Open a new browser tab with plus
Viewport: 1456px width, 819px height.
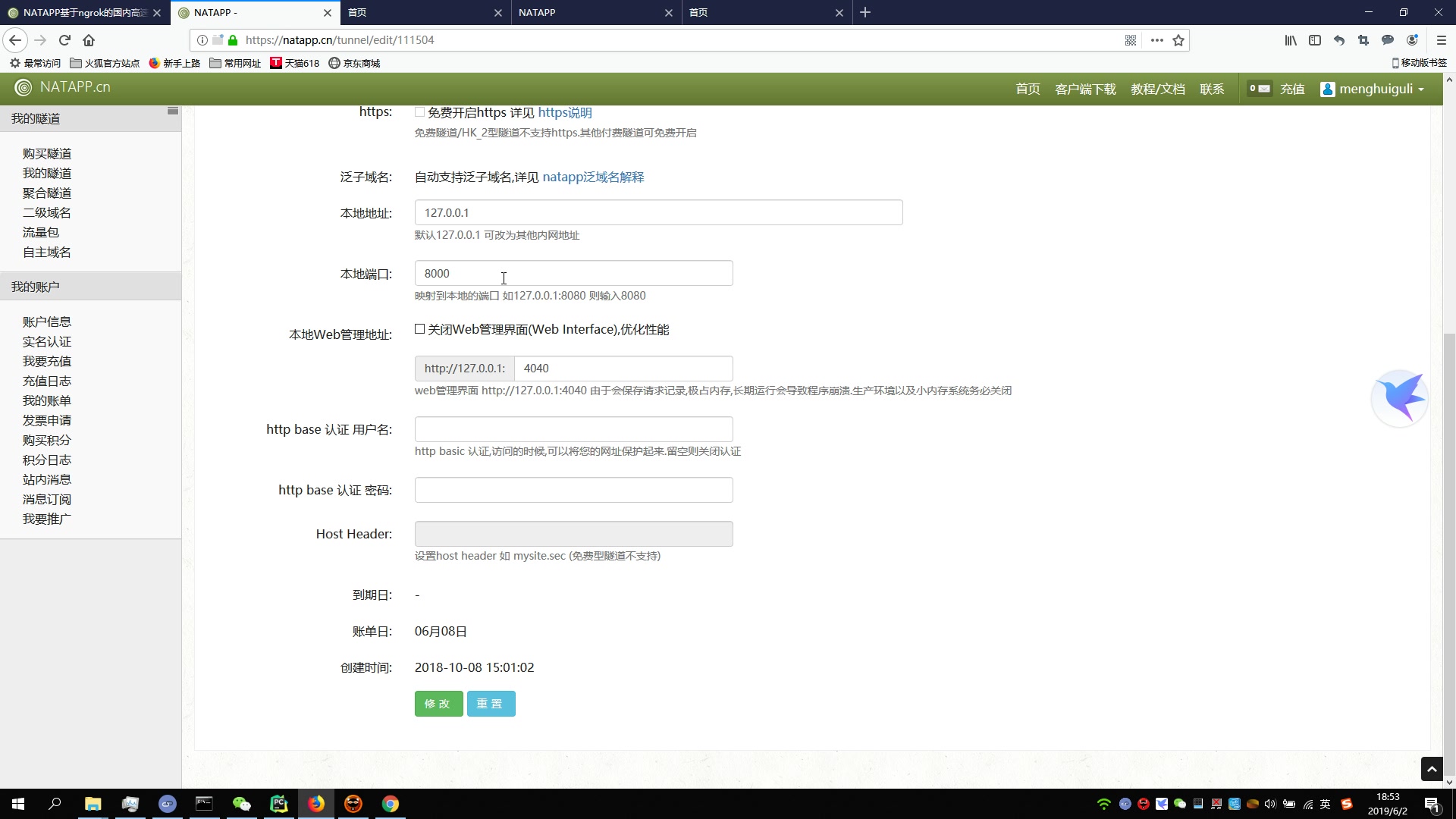[865, 12]
